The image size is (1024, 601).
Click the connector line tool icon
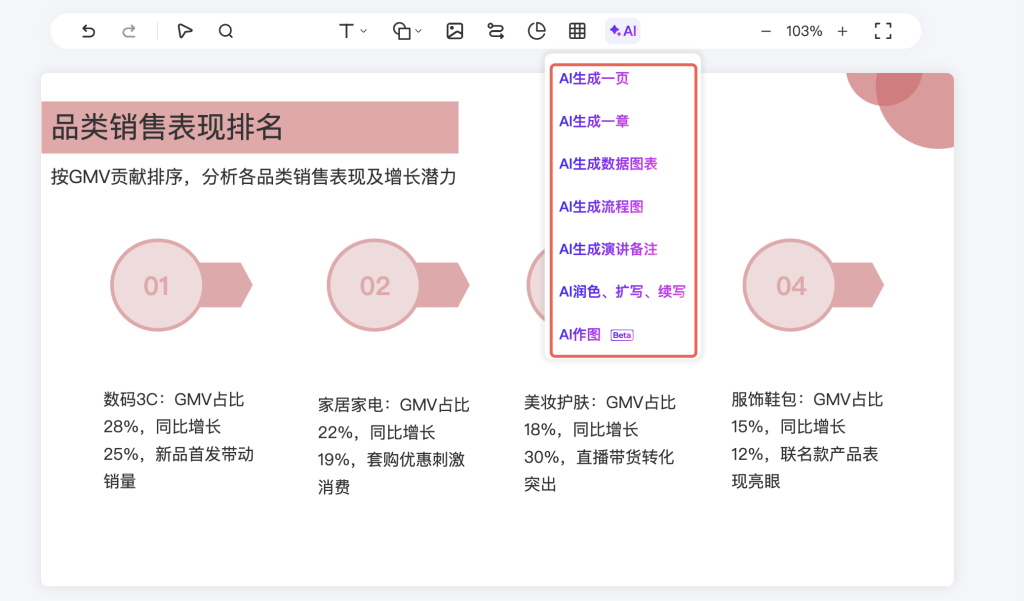[x=496, y=31]
